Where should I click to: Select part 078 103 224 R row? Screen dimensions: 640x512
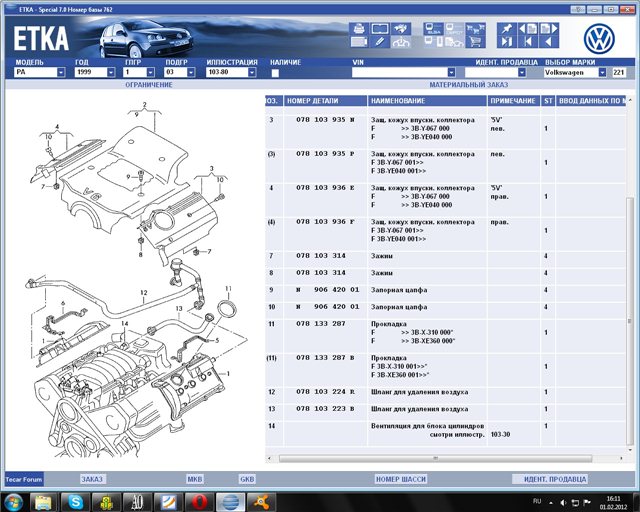pyautogui.click(x=445, y=392)
